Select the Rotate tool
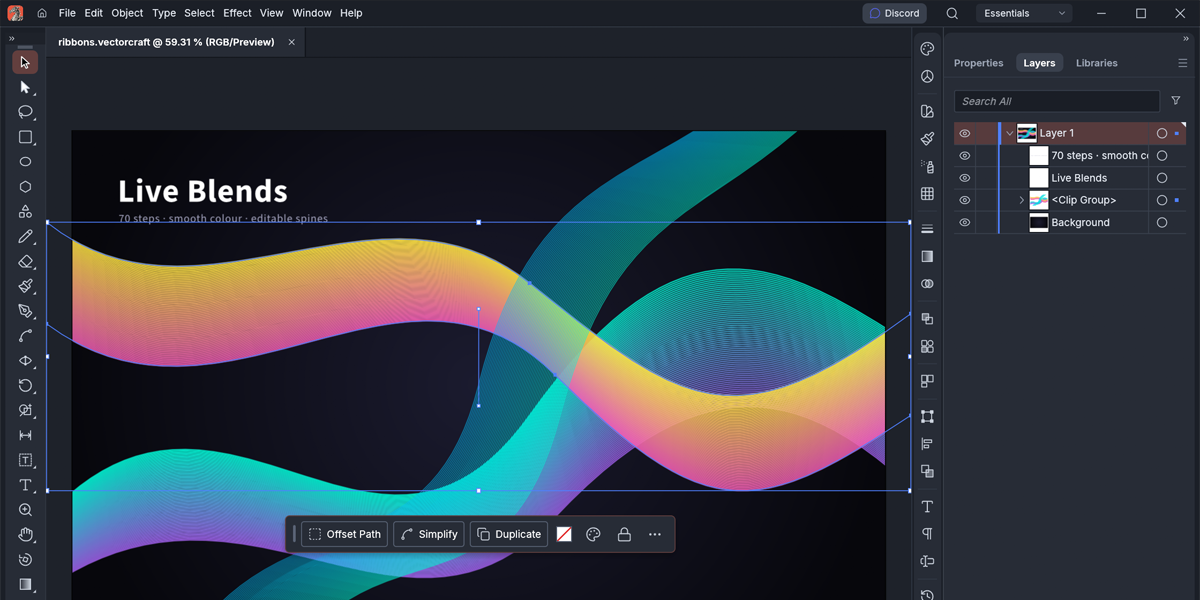 25,386
